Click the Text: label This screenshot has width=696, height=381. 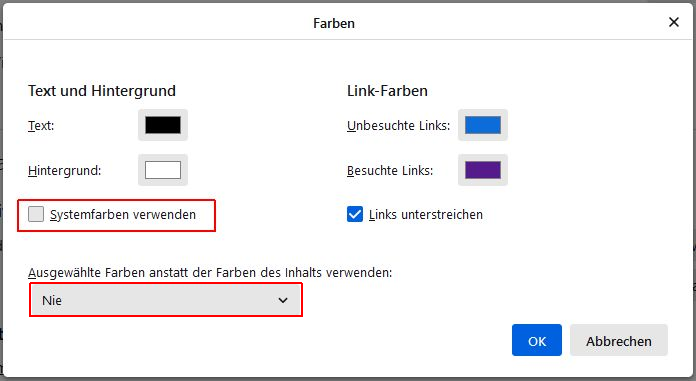[41, 126]
